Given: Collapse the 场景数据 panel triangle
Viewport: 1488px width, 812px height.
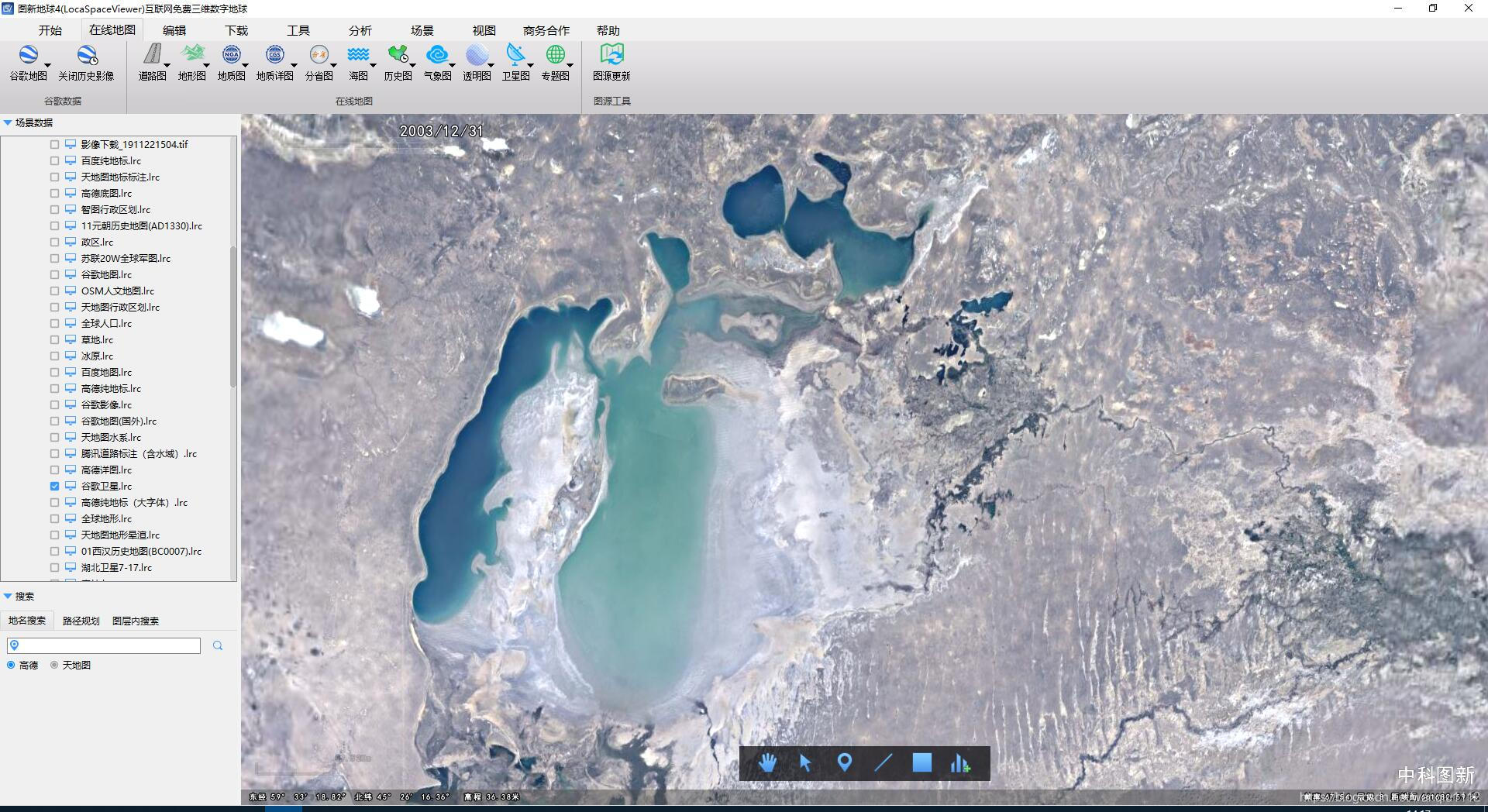Looking at the screenshot, I should (8, 122).
